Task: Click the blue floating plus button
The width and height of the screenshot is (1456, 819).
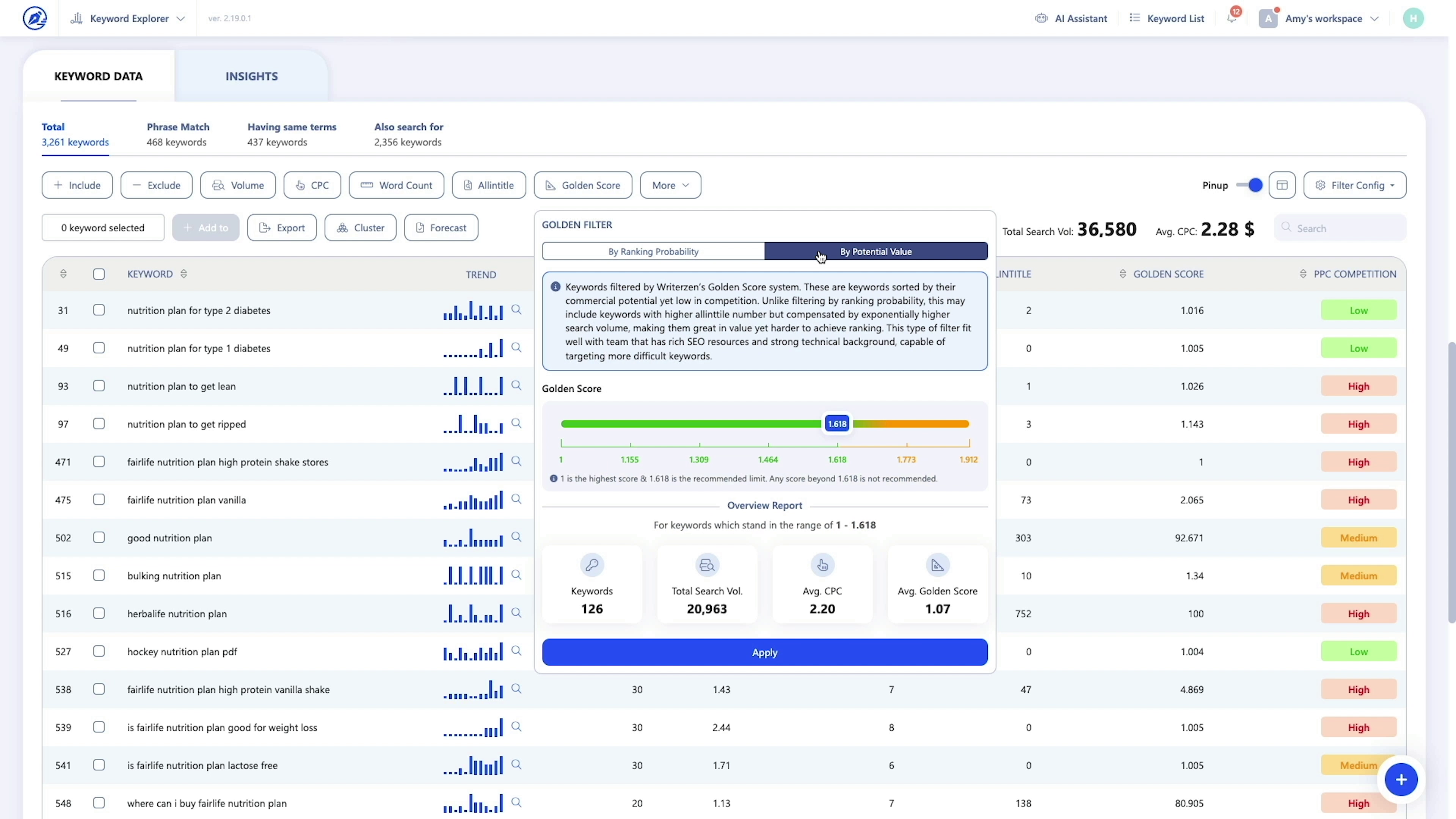Action: [x=1401, y=780]
